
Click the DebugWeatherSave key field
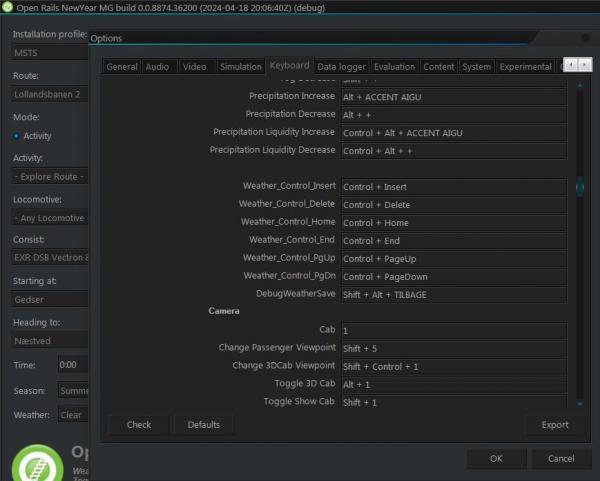tap(454, 295)
